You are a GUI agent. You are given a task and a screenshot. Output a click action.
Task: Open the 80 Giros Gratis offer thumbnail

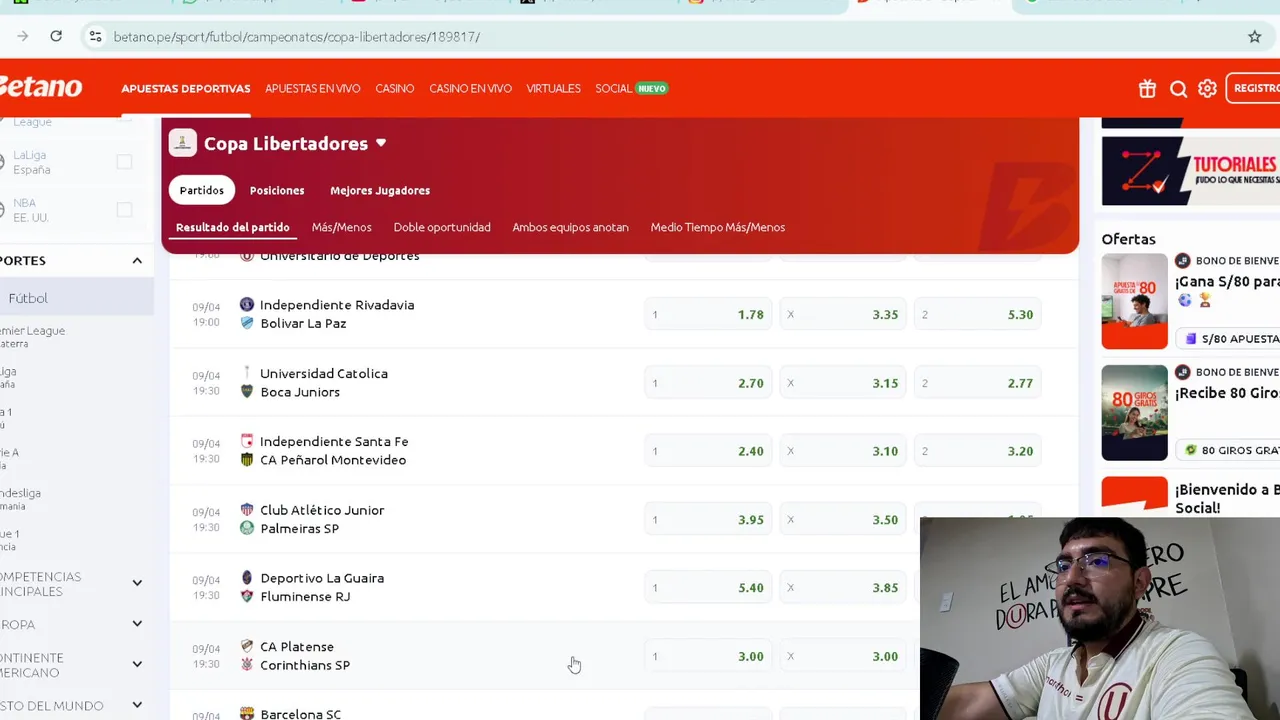pyautogui.click(x=1134, y=412)
